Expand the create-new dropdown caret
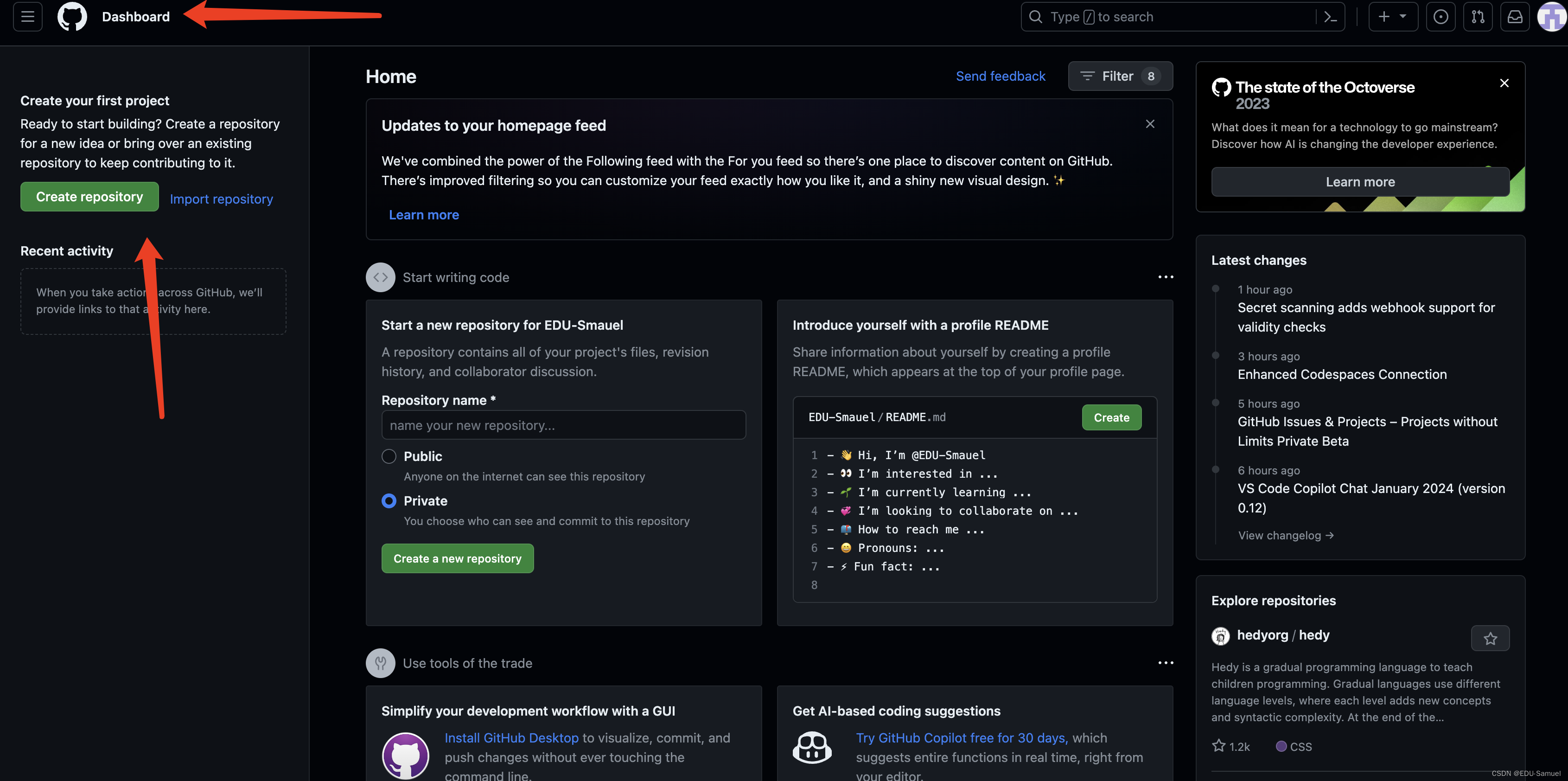Image resolution: width=1568 pixels, height=781 pixels. [1403, 17]
